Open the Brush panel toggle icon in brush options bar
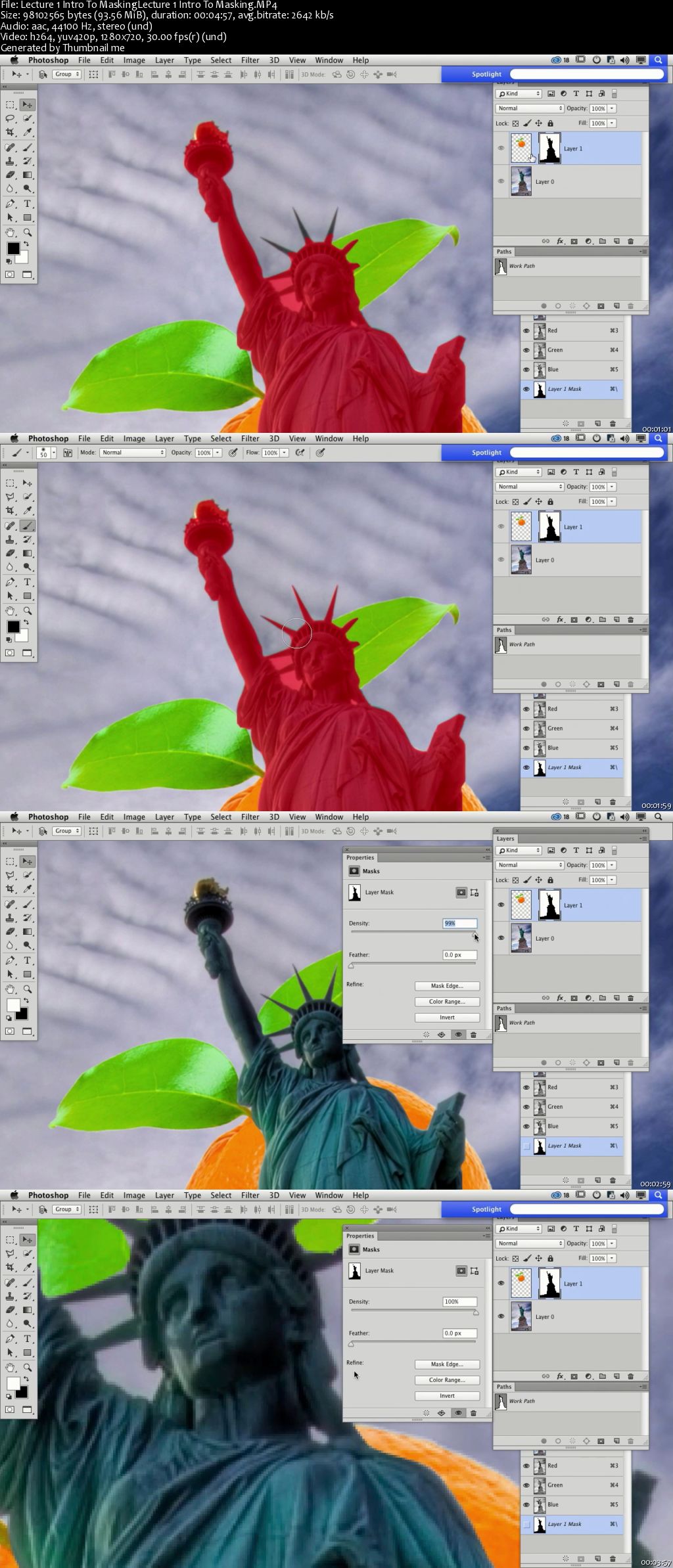673x1568 pixels. (x=68, y=453)
